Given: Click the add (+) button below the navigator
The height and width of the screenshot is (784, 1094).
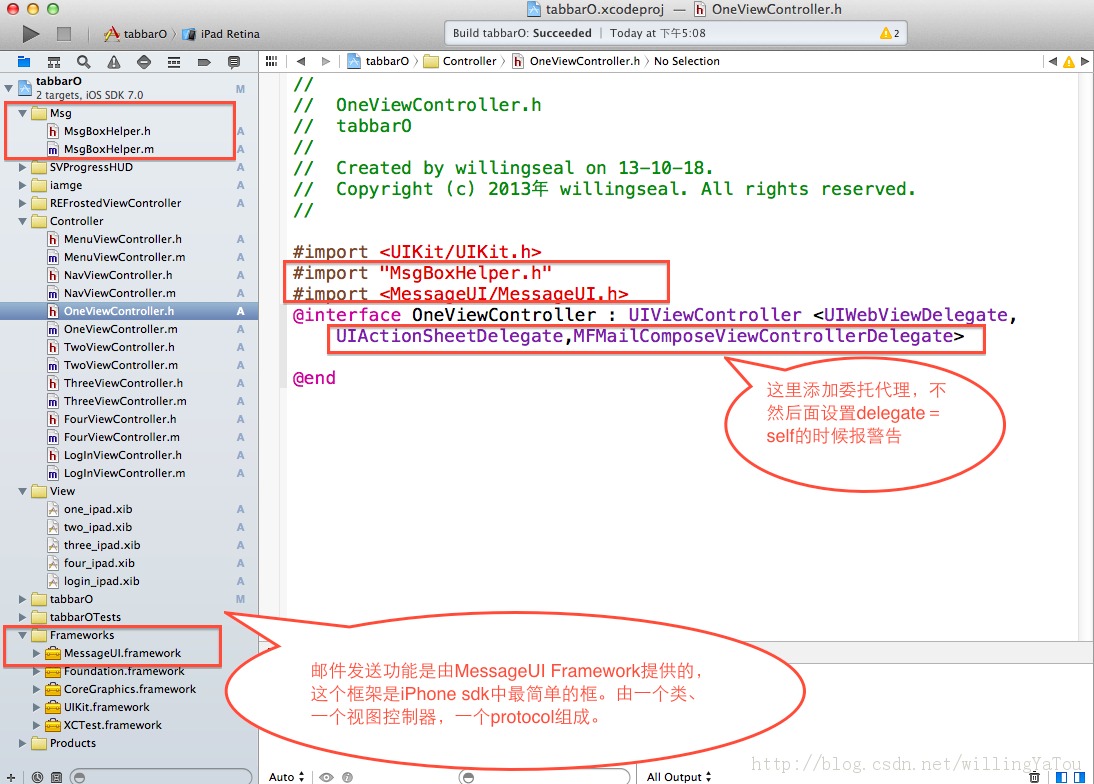Looking at the screenshot, I should [x=10, y=777].
